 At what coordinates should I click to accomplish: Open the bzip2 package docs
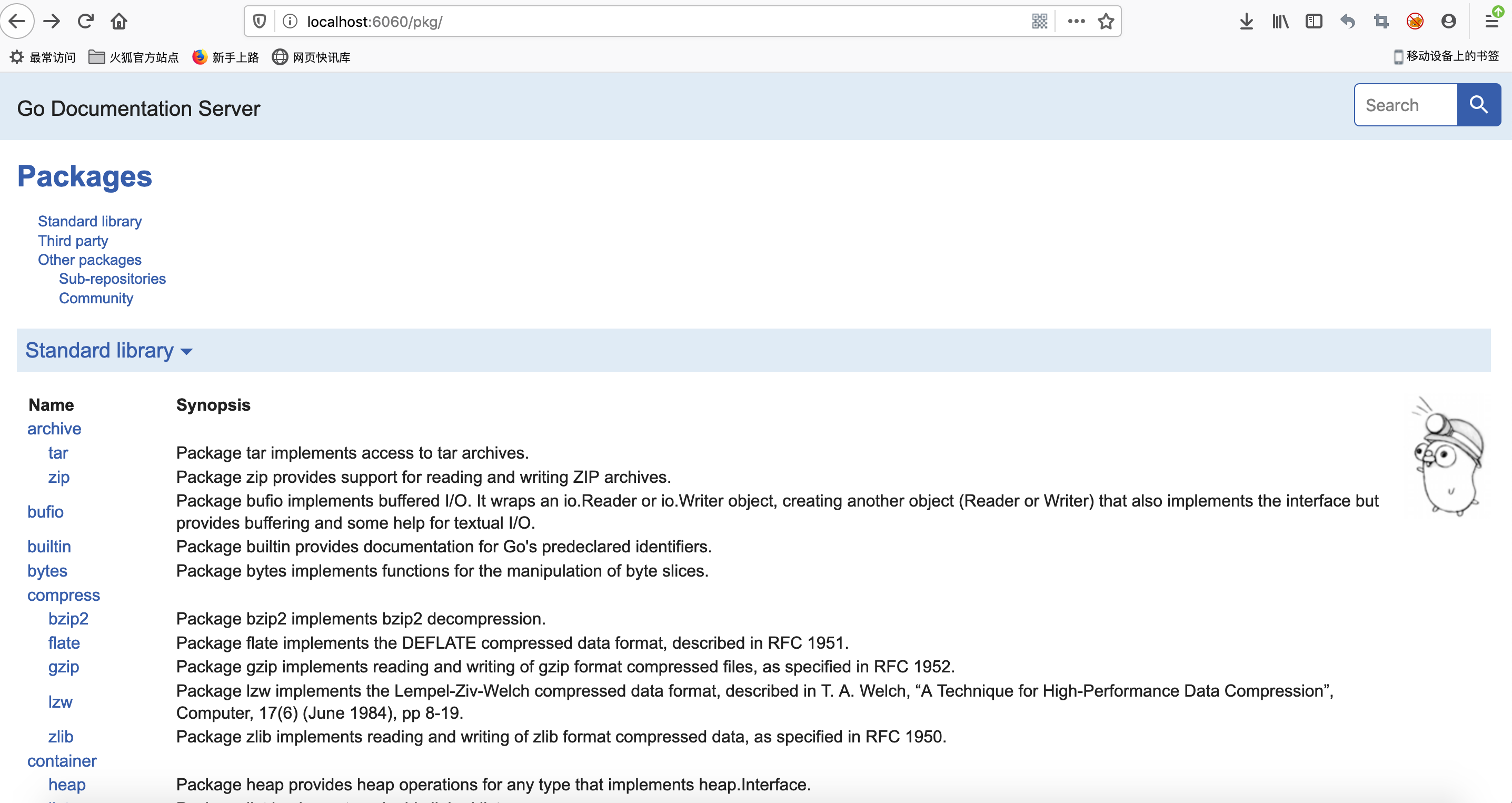pos(68,619)
